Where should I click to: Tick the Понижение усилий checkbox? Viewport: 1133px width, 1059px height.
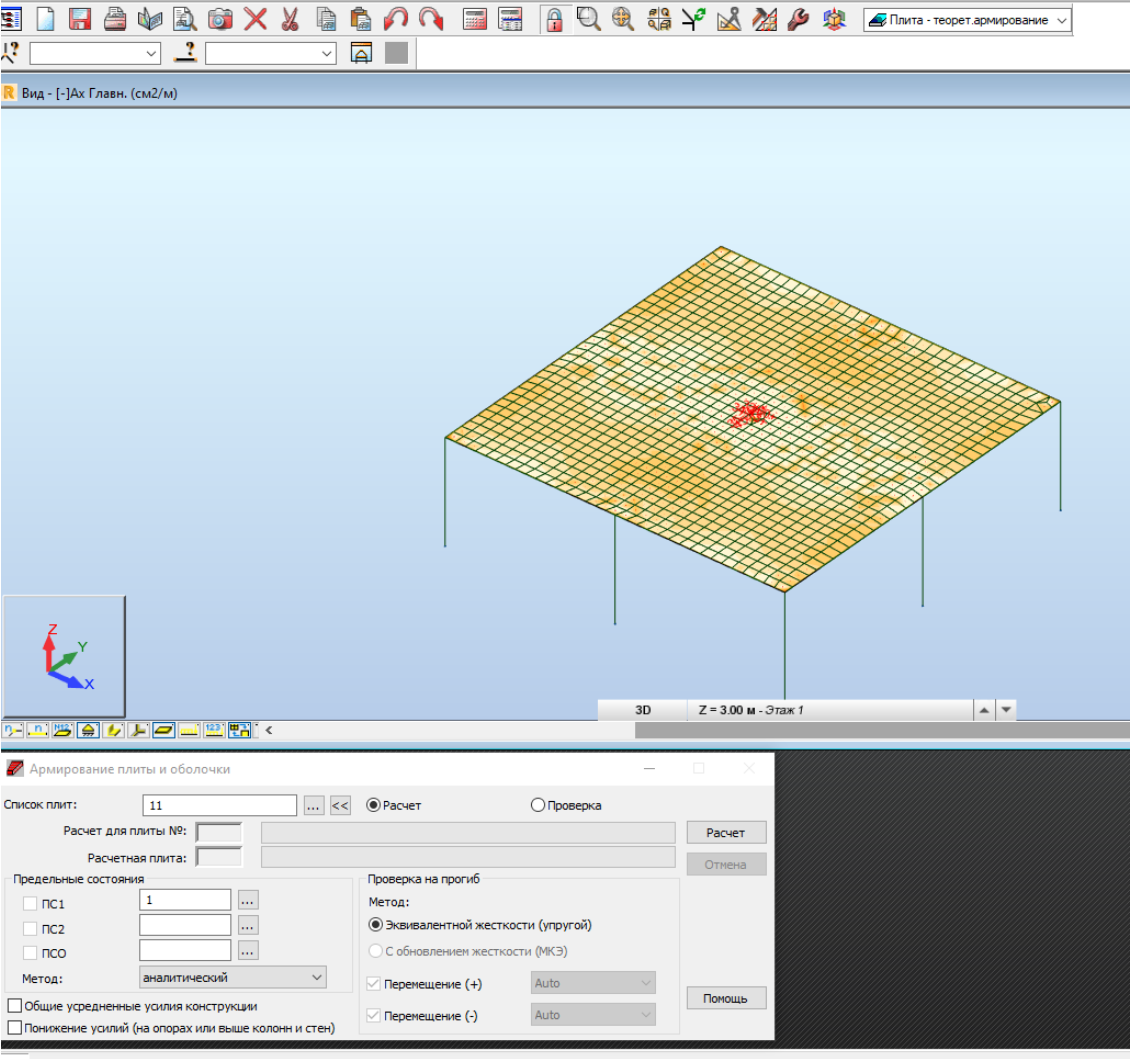(x=15, y=1028)
